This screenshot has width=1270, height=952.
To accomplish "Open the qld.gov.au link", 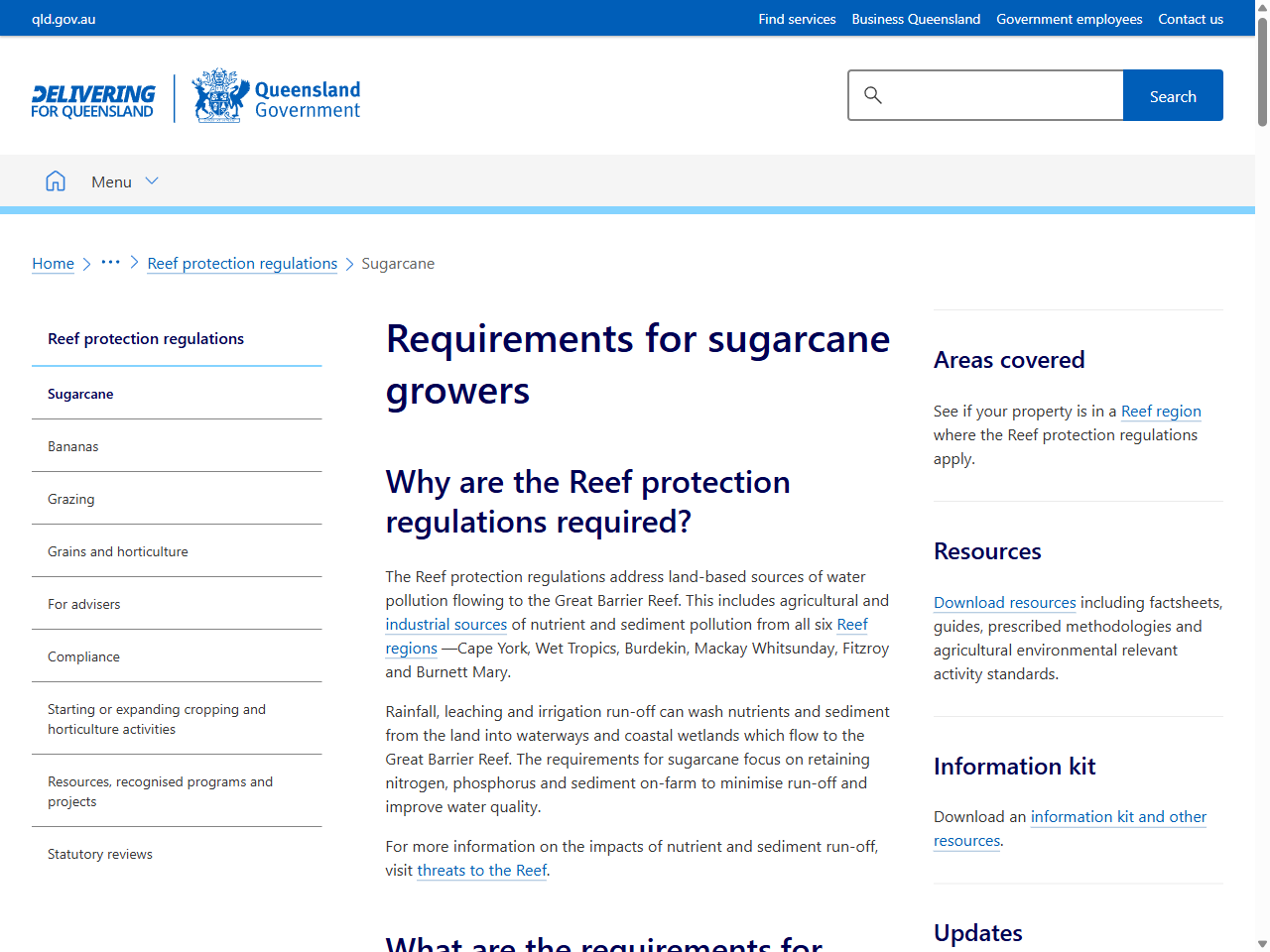I will point(63,18).
